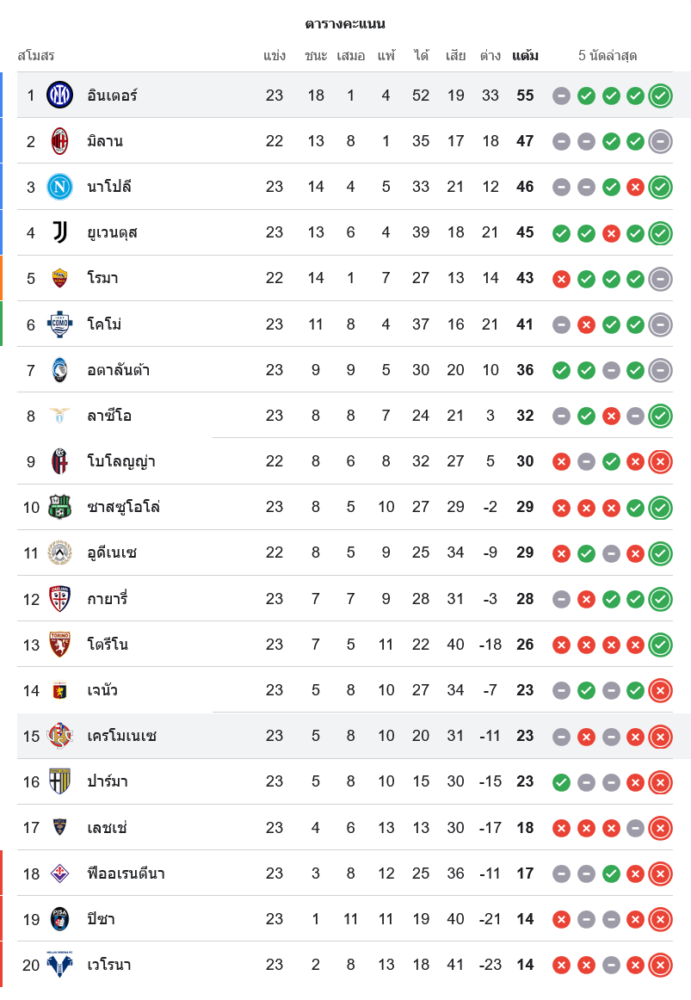This screenshot has height=1000, width=691.
Task: Click Inter's latest win result icon
Action: coord(659,96)
